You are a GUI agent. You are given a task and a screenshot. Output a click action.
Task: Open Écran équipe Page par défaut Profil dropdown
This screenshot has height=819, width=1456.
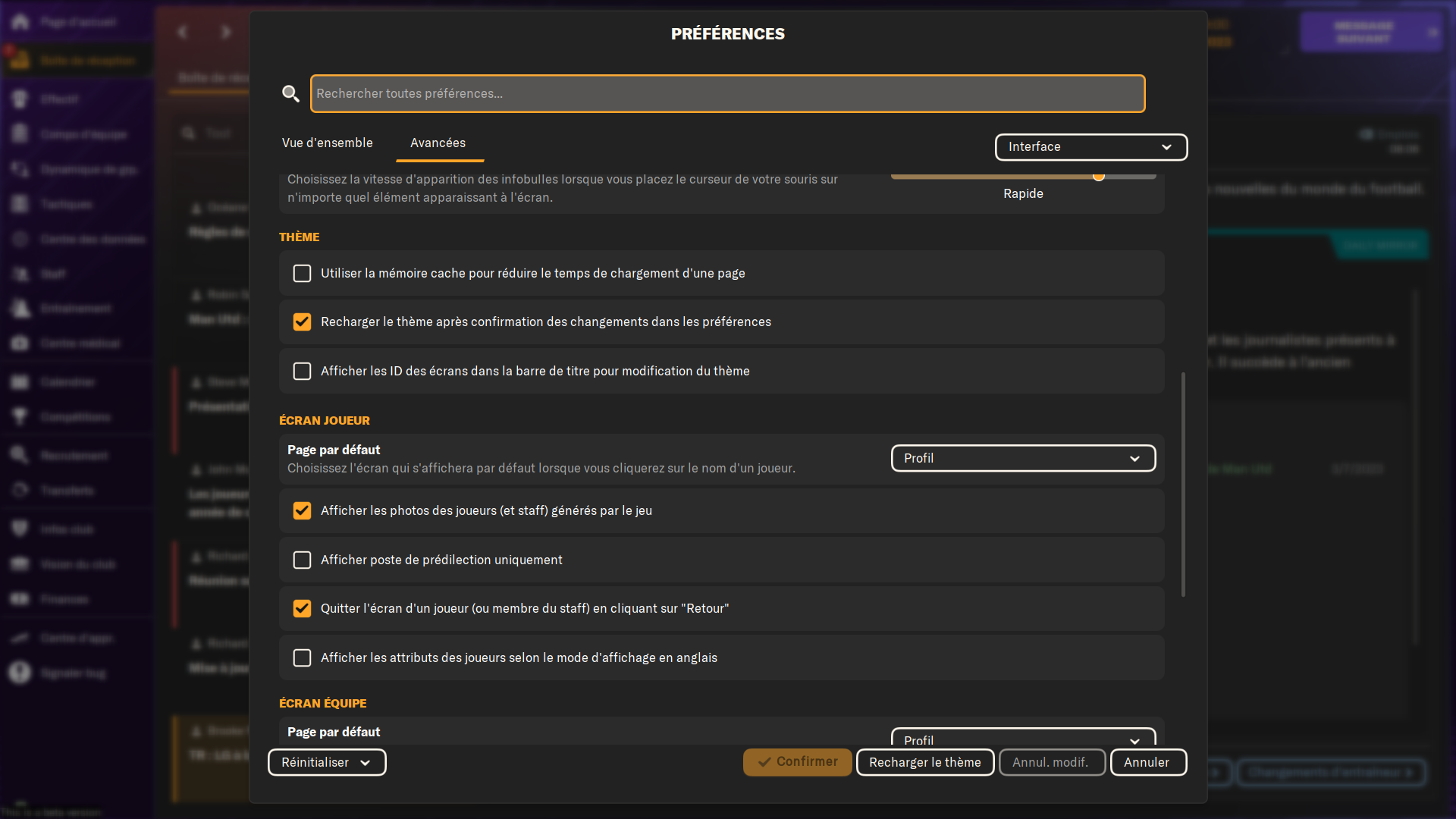1023,737
